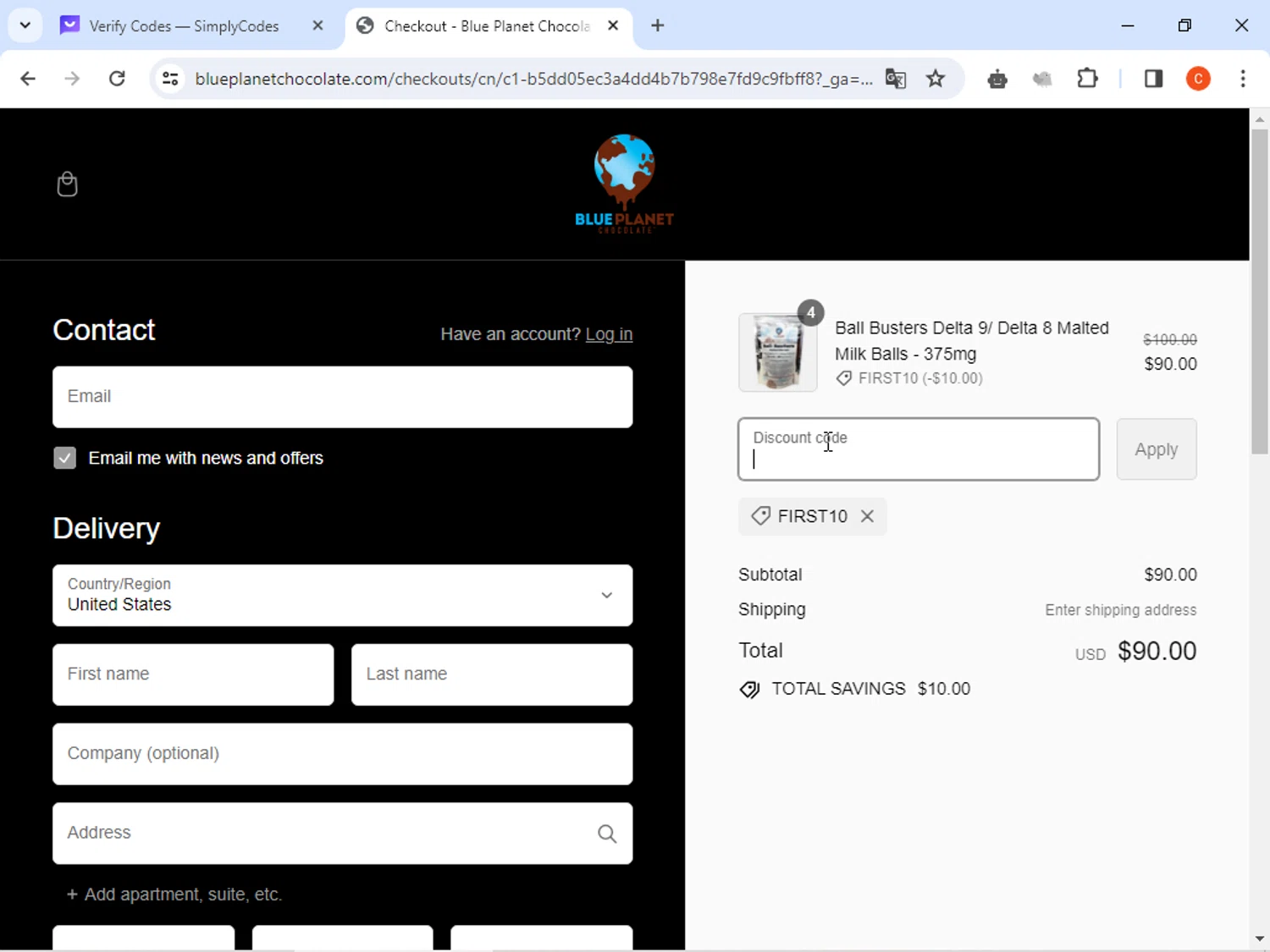Focus the First name field

pyautogui.click(x=193, y=674)
